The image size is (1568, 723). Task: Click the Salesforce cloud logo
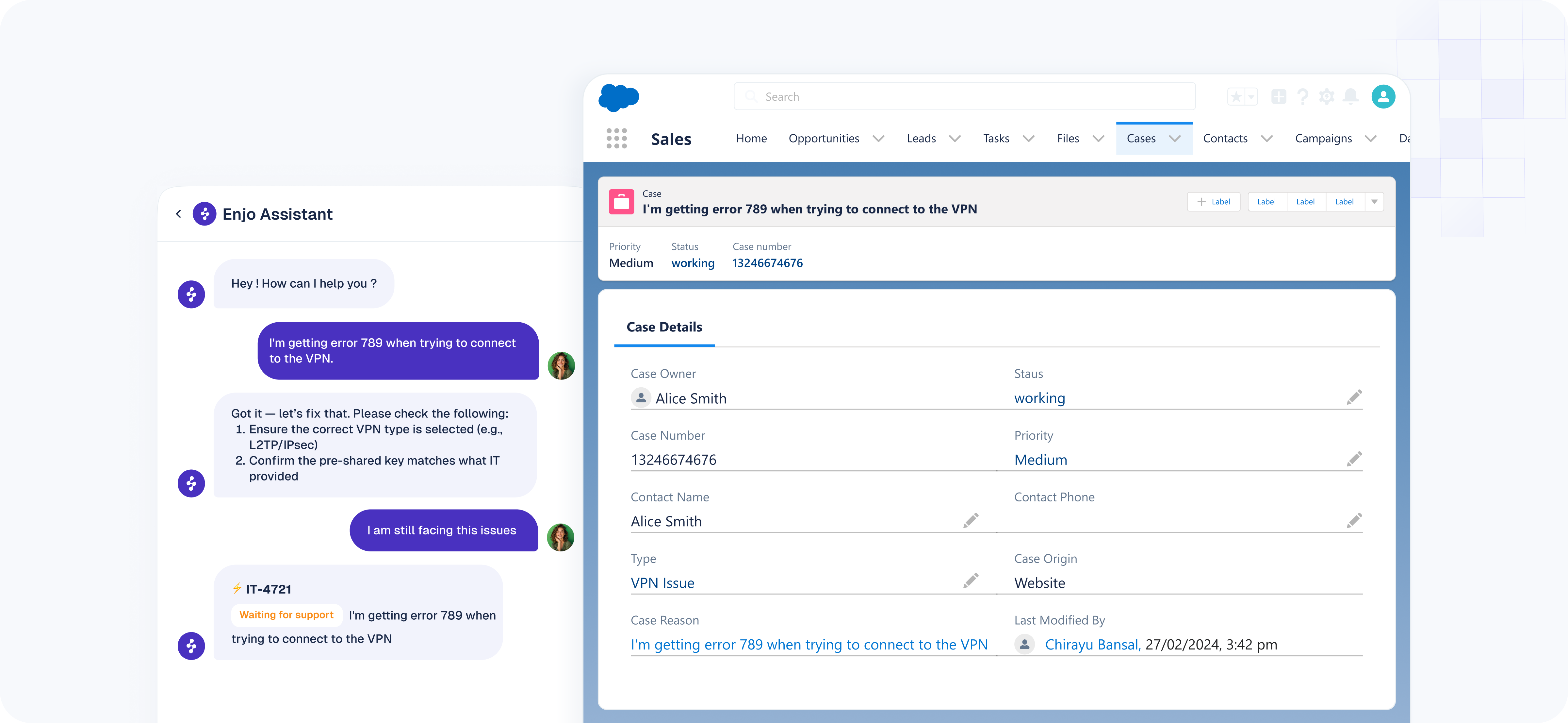pos(618,97)
